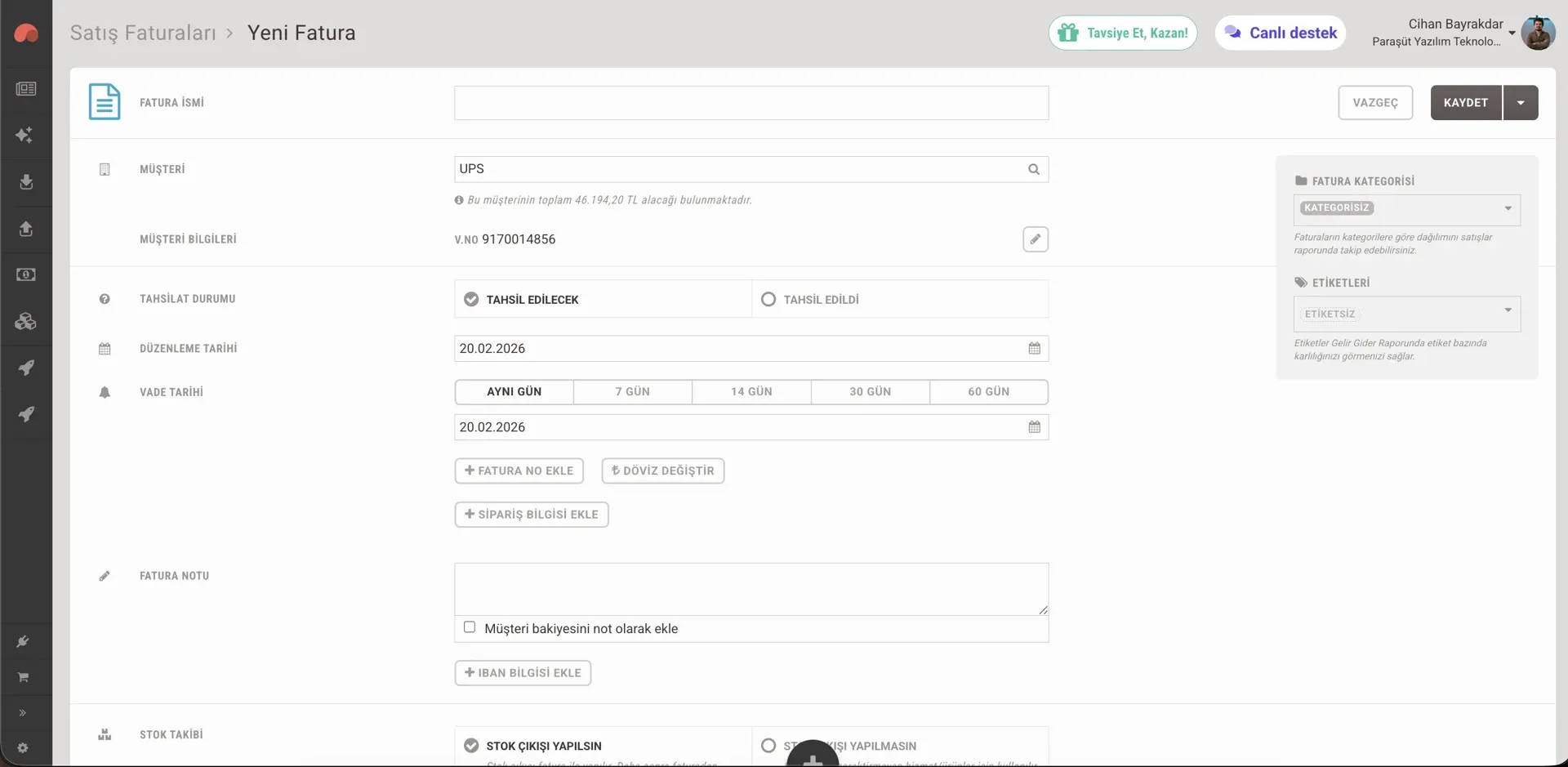Open the arrow dropdown next to Kaydet
The image size is (1568, 767).
click(1521, 103)
